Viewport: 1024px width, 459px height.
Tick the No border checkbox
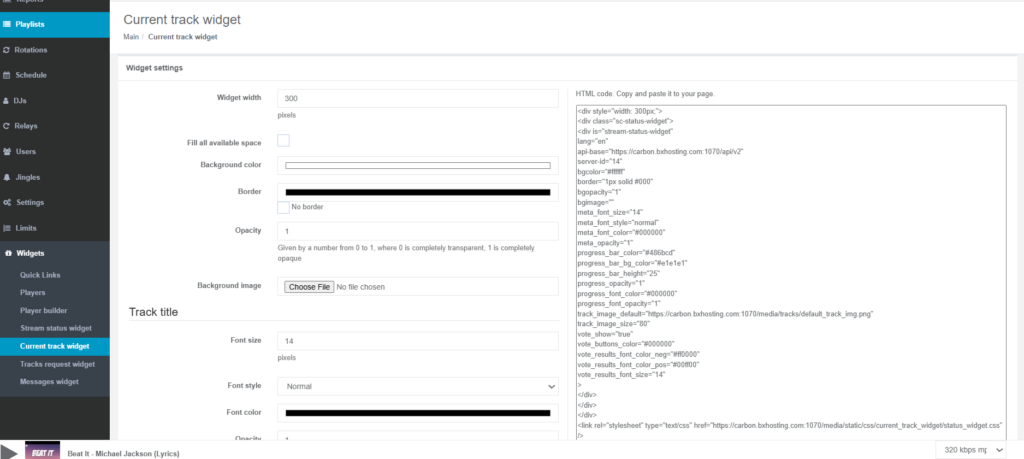[x=283, y=207]
